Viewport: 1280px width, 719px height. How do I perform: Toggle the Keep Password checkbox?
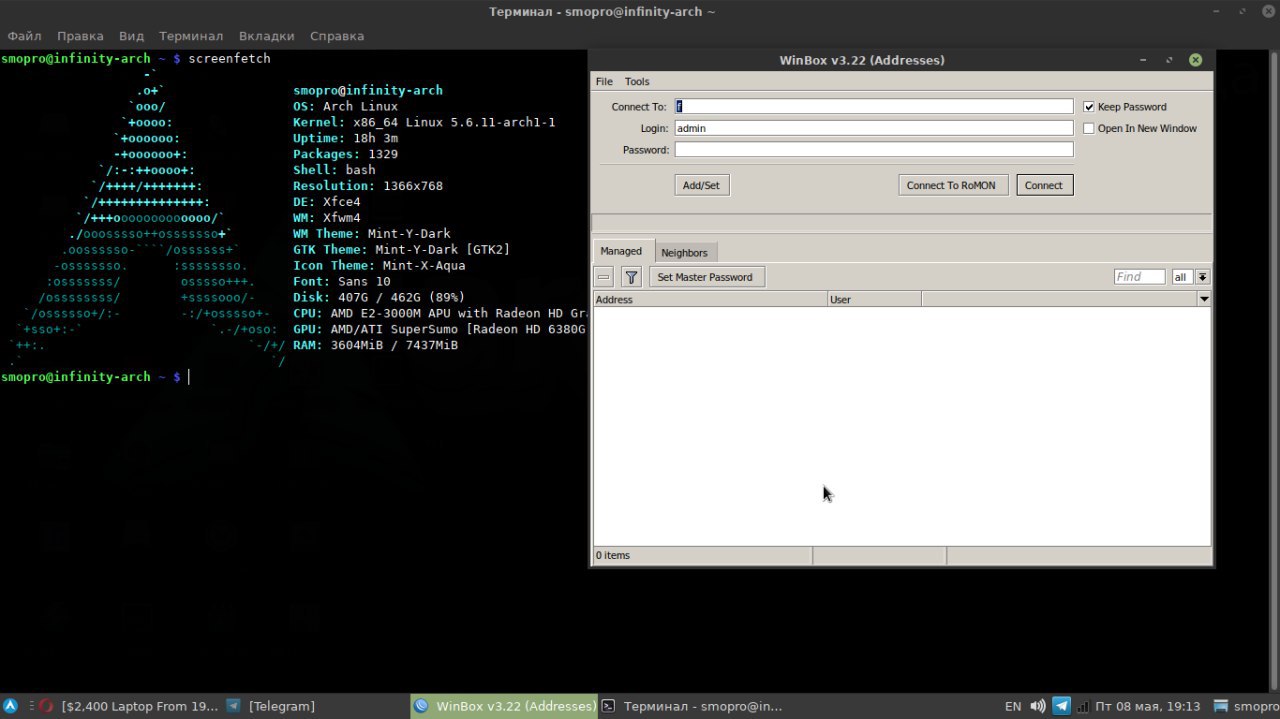tap(1089, 107)
